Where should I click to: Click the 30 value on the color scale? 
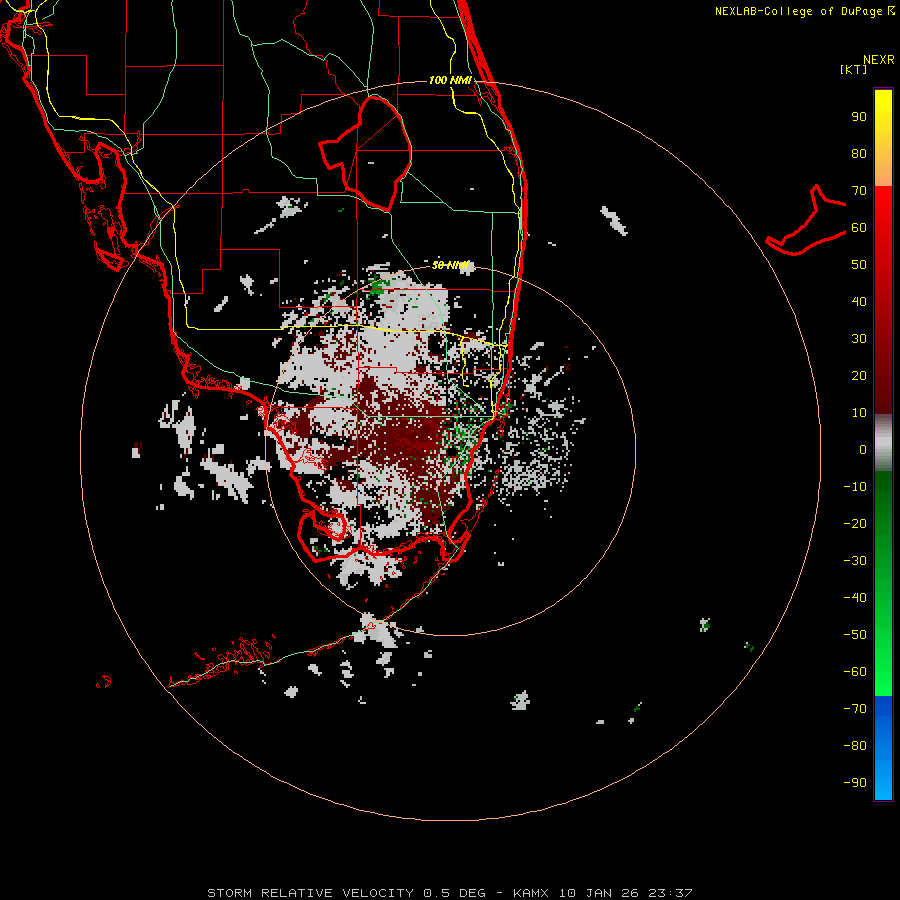(859, 339)
